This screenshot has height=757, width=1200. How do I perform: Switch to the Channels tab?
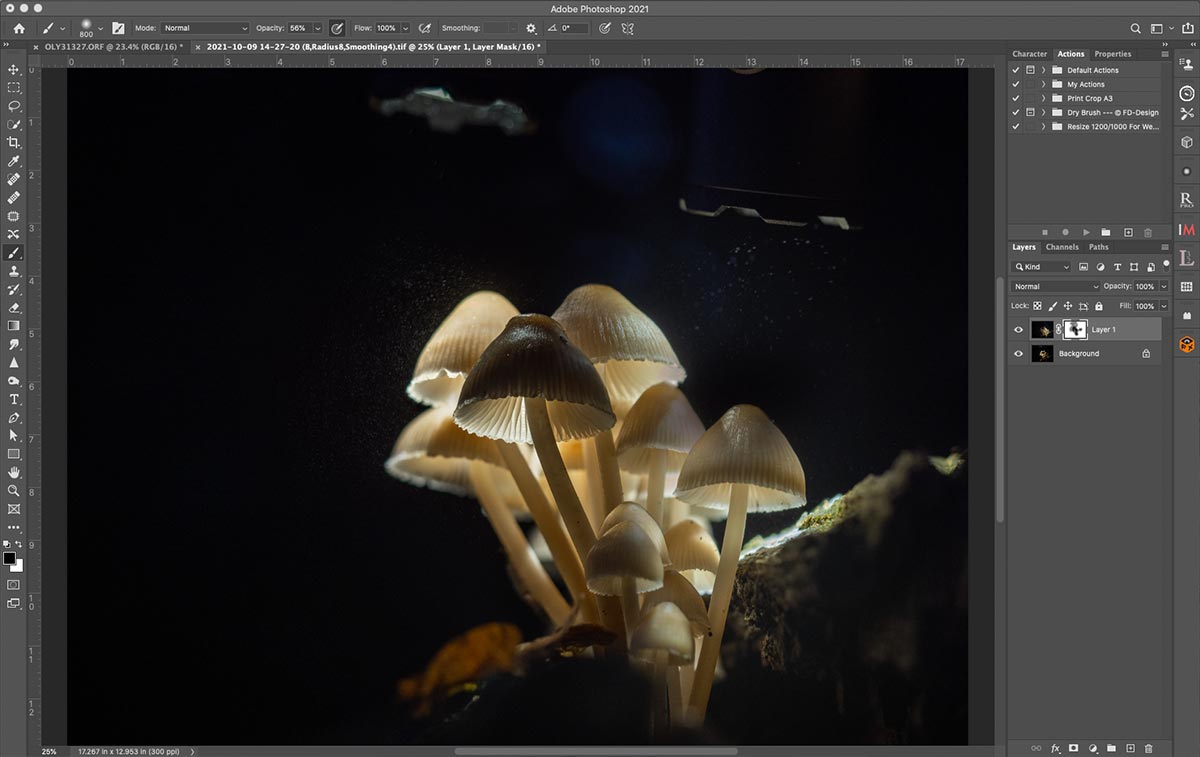tap(1061, 247)
